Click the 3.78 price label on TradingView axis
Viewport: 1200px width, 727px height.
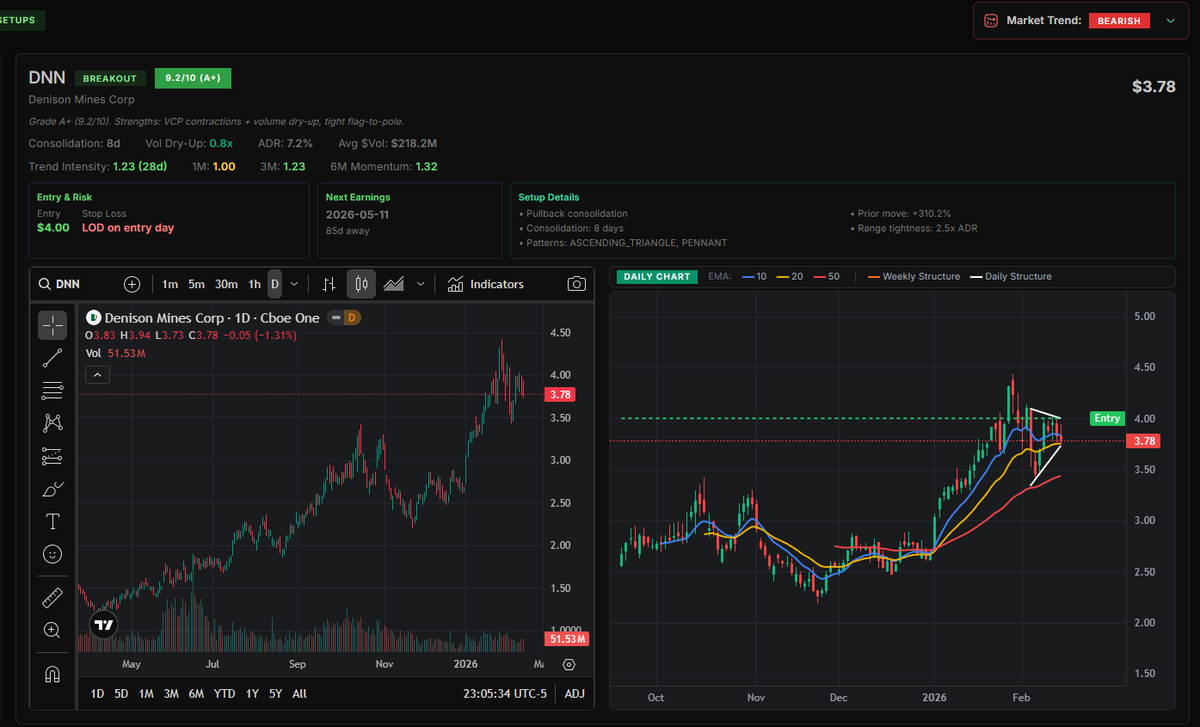point(560,395)
